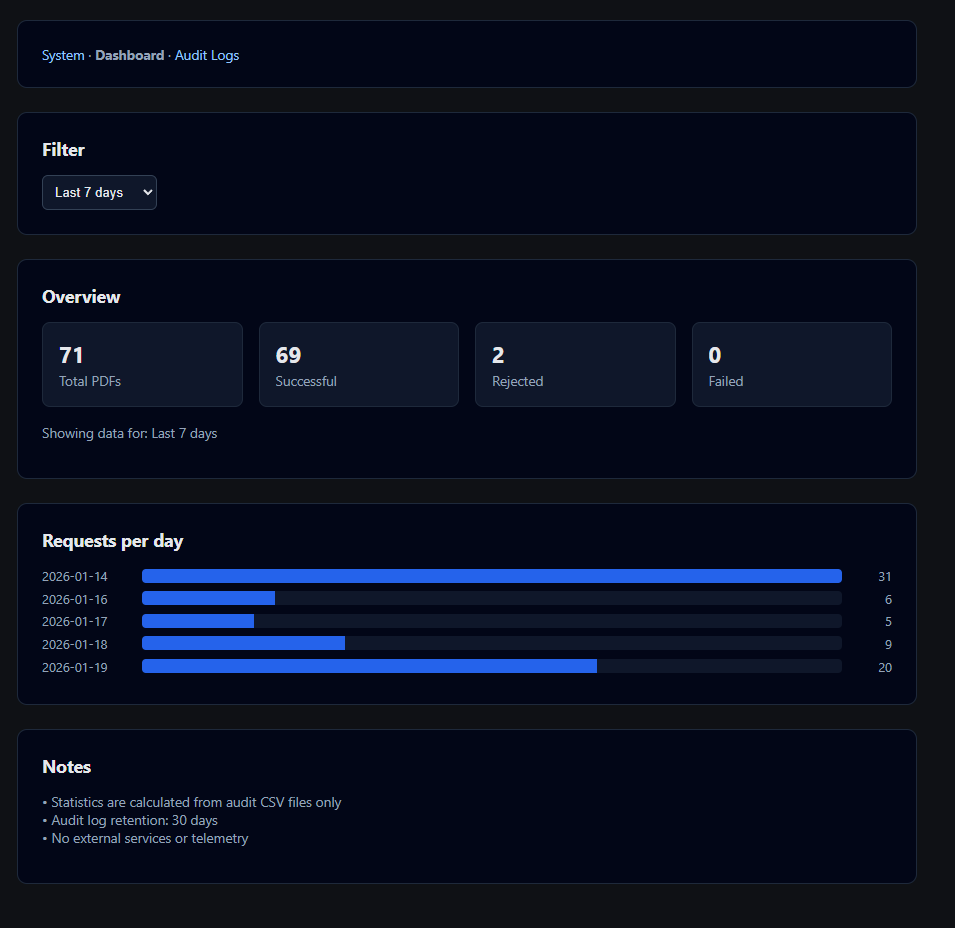
Task: Click the count label 31 beside top bar
Action: click(884, 576)
